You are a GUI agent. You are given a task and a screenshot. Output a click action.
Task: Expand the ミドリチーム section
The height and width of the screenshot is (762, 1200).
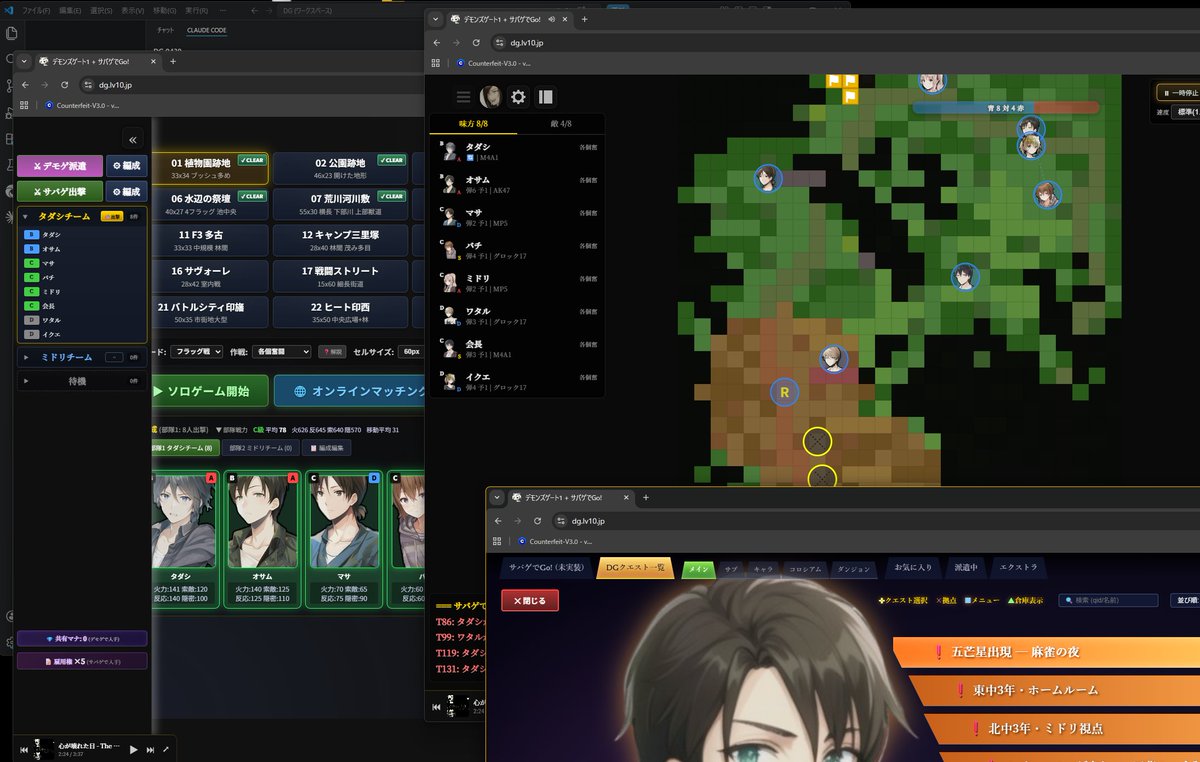25,356
